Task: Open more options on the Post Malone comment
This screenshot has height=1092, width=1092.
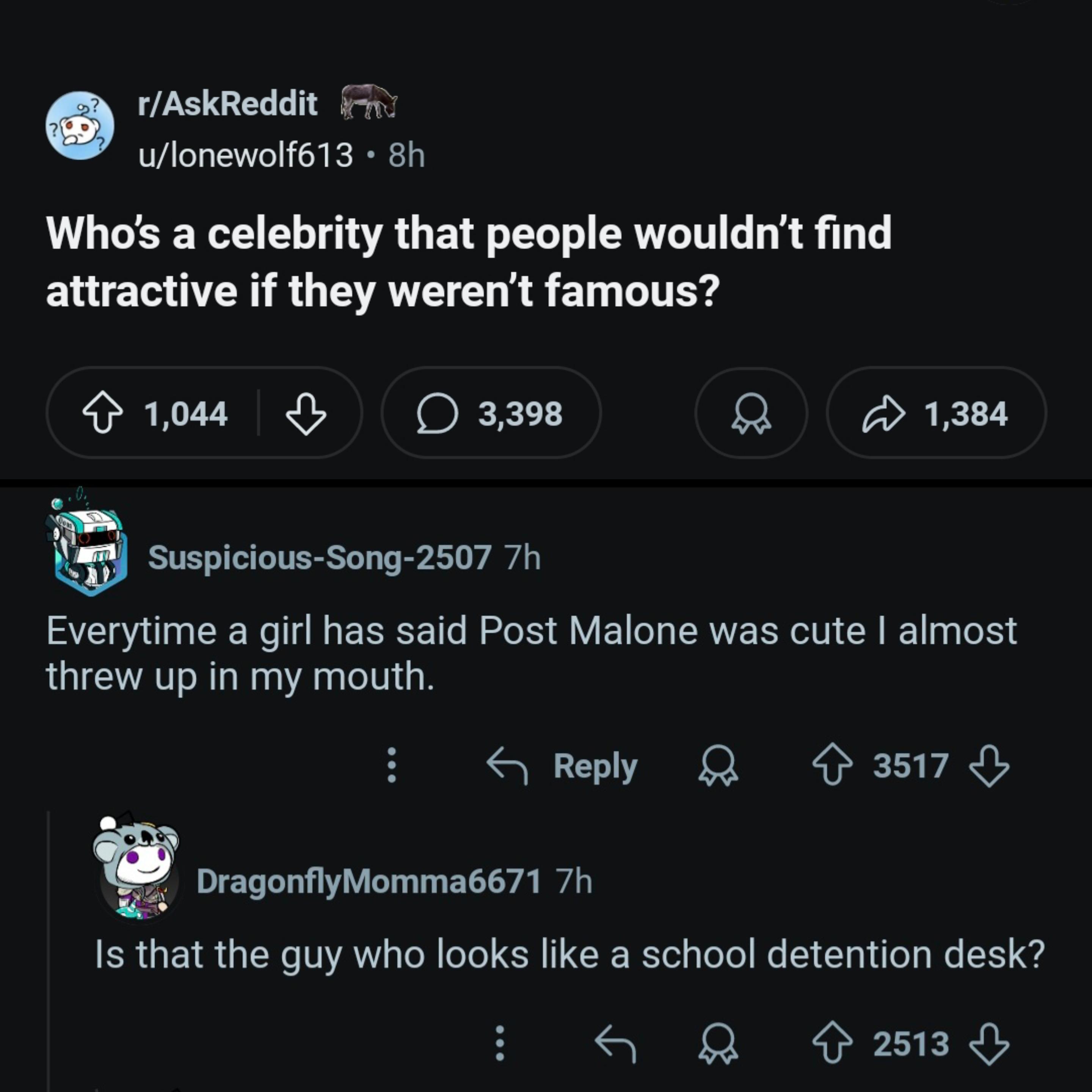Action: tap(392, 765)
